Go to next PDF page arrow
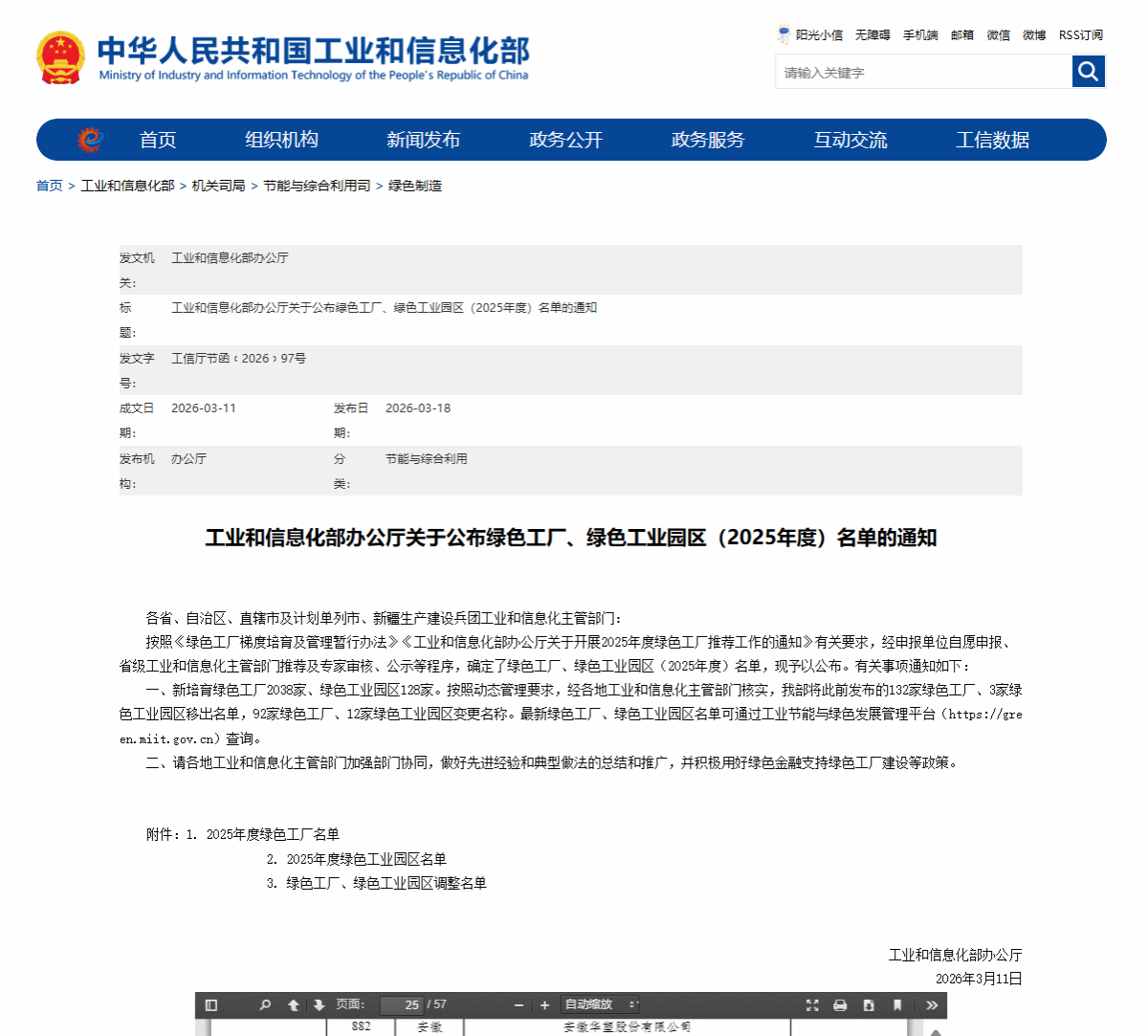 [319, 1004]
